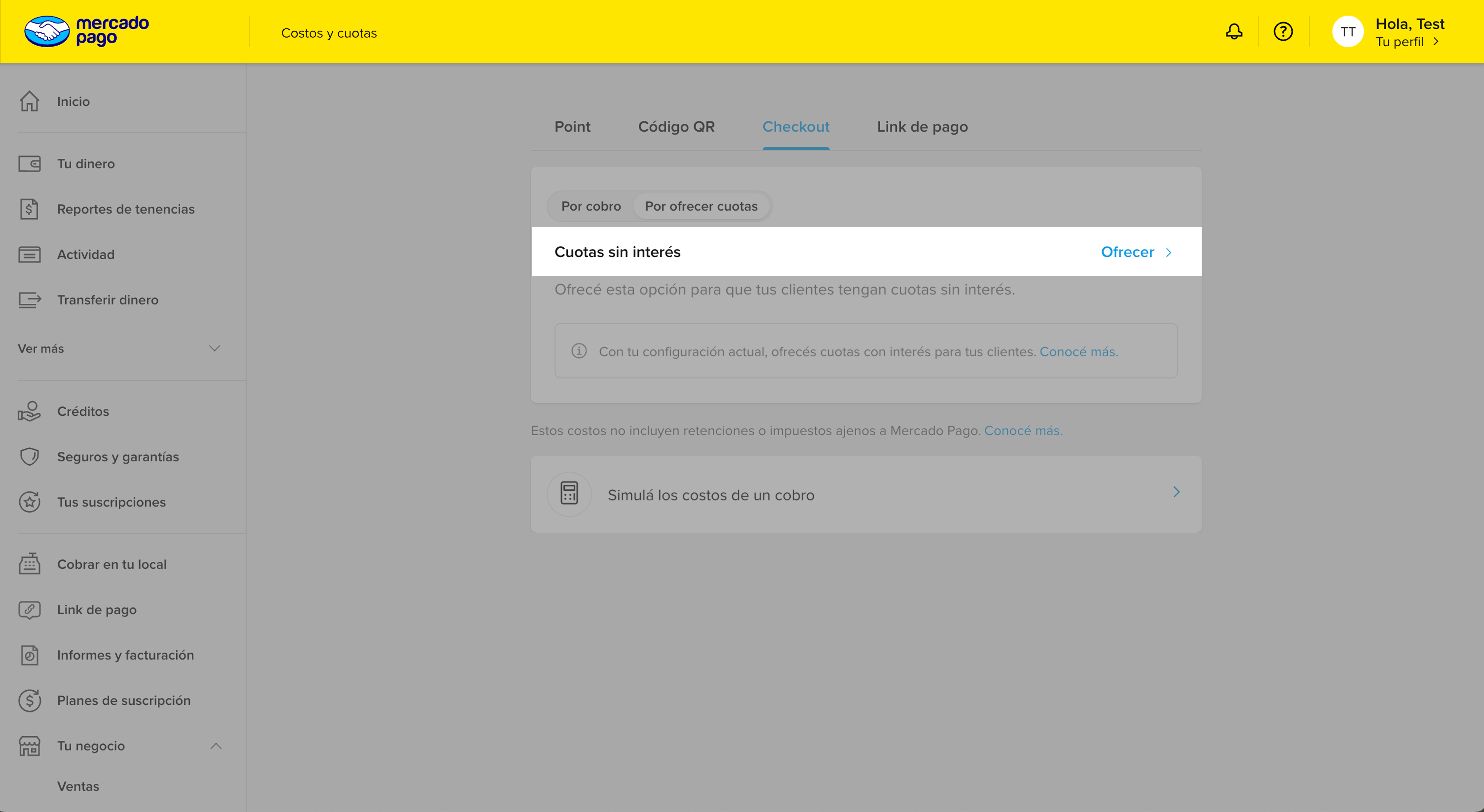Open the Link de pago tab
Viewport: 1484px width, 812px height.
922,127
